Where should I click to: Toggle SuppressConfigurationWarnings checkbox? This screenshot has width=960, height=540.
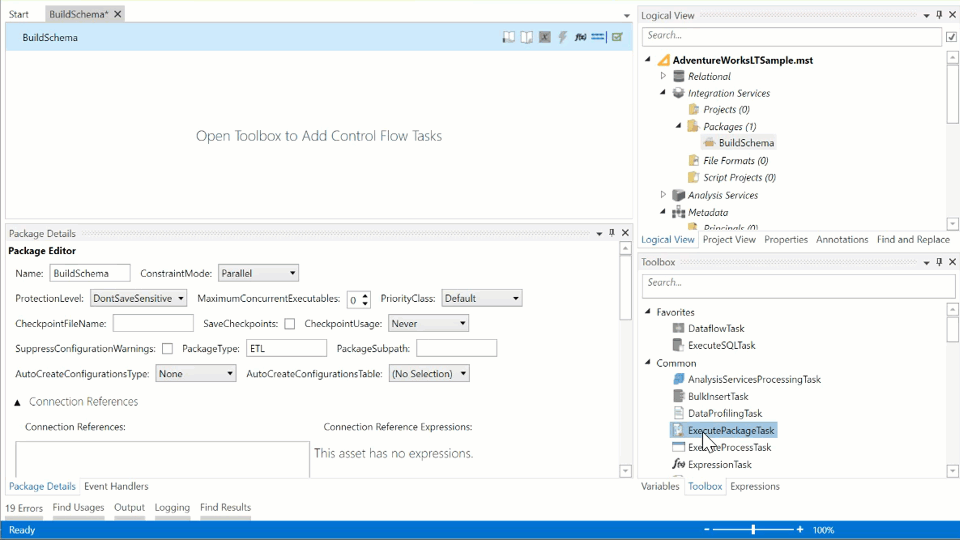click(167, 349)
